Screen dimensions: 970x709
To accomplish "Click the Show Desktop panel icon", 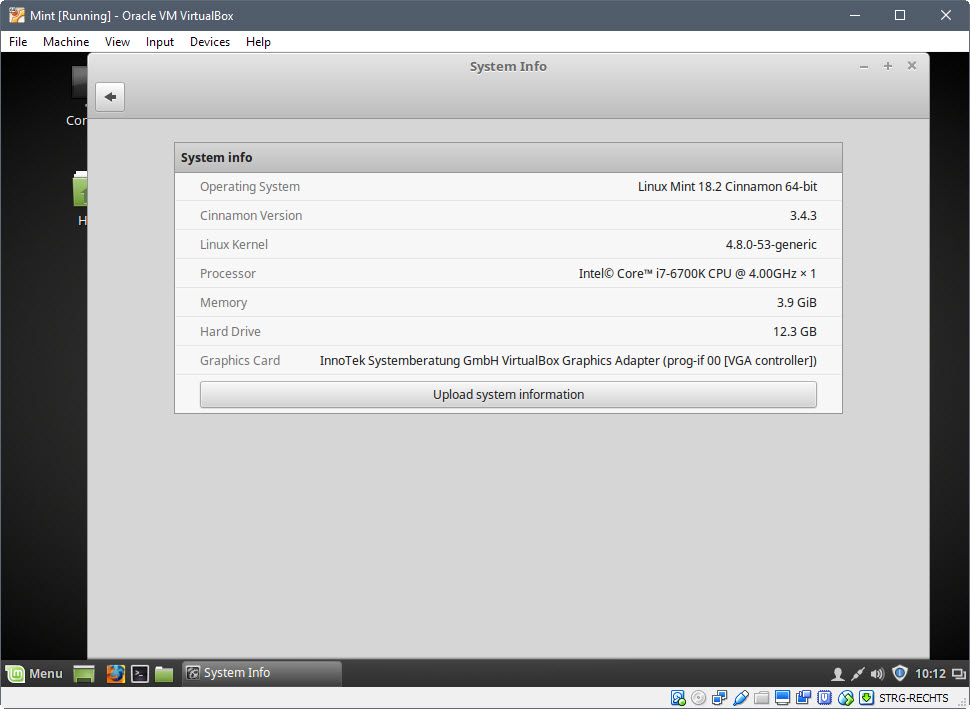I will point(84,673).
